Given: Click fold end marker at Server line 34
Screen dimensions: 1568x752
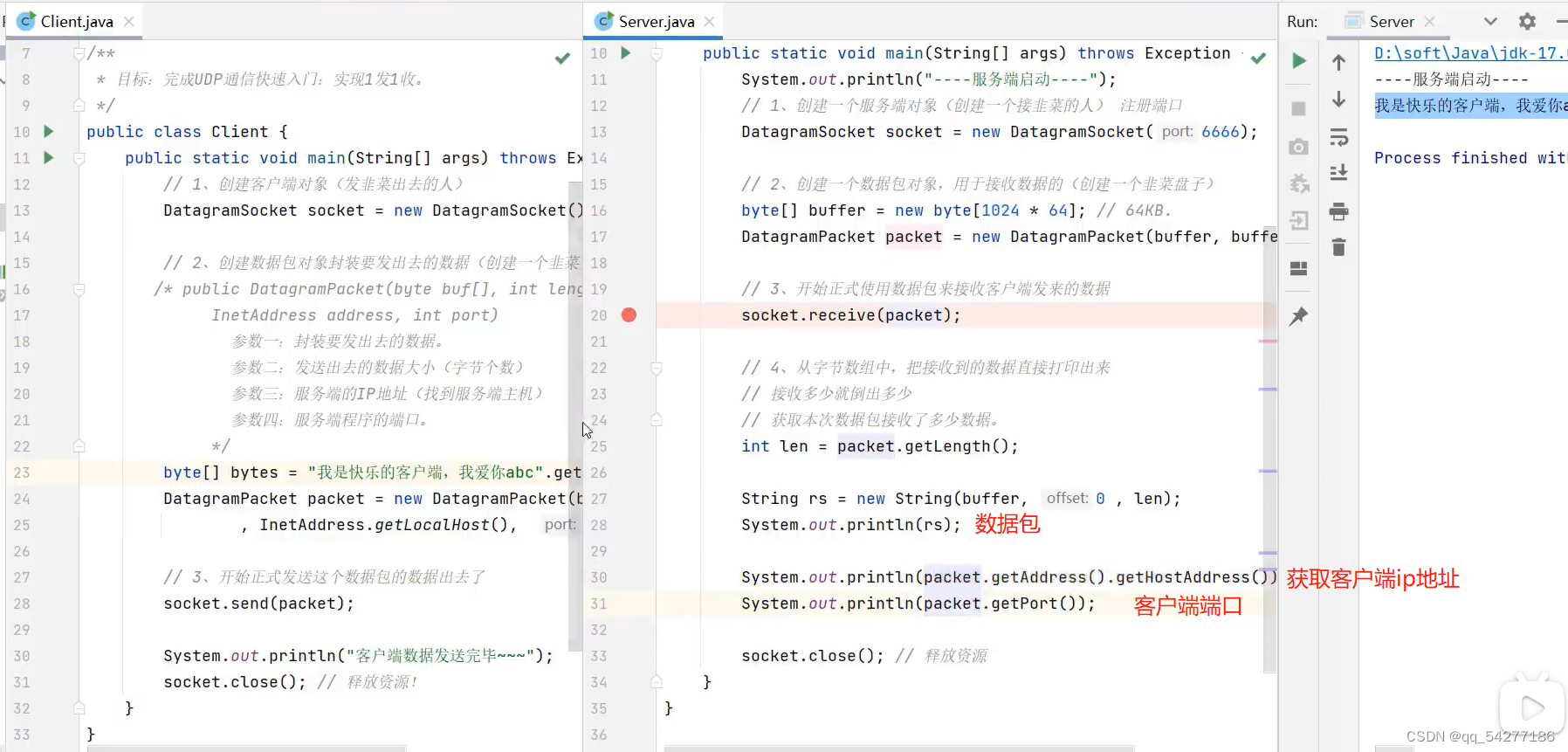Looking at the screenshot, I should point(657,682).
